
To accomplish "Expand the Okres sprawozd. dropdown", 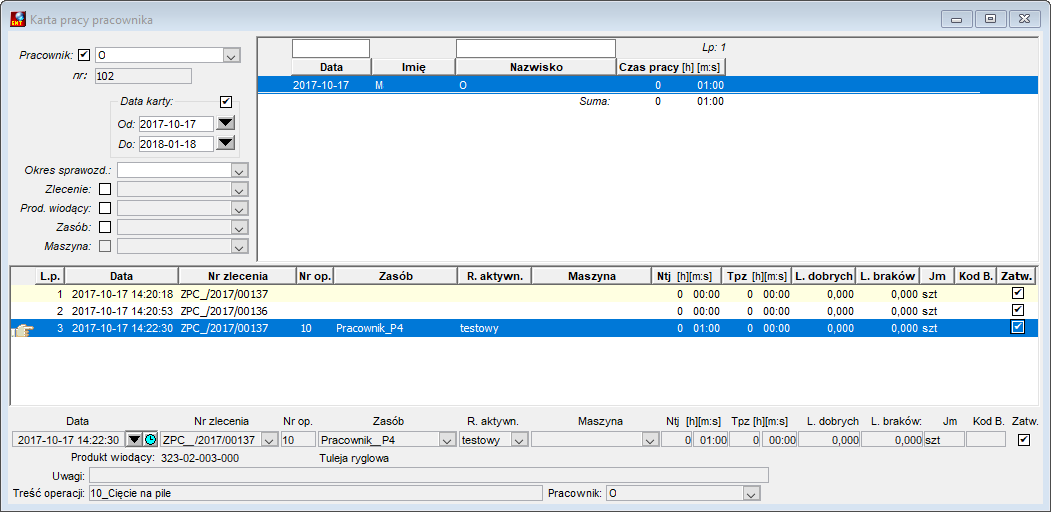I will coord(240,170).
